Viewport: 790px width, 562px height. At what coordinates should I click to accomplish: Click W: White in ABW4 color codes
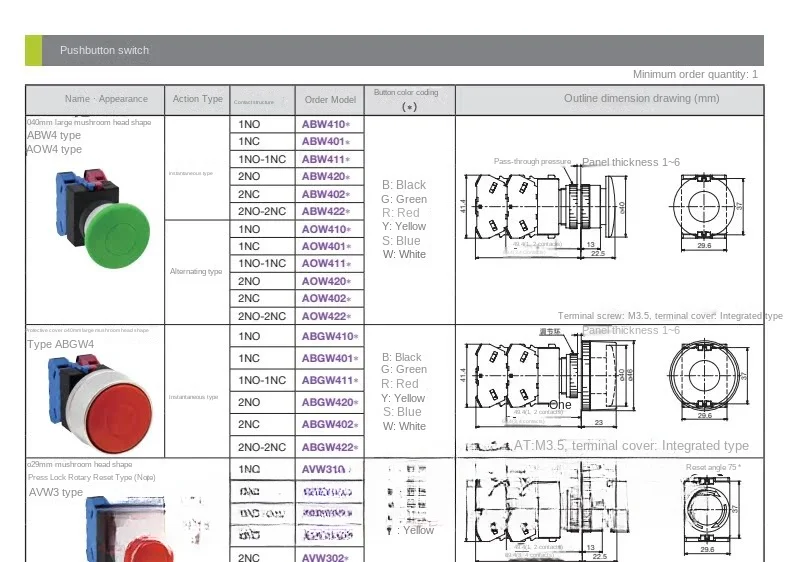(x=404, y=255)
